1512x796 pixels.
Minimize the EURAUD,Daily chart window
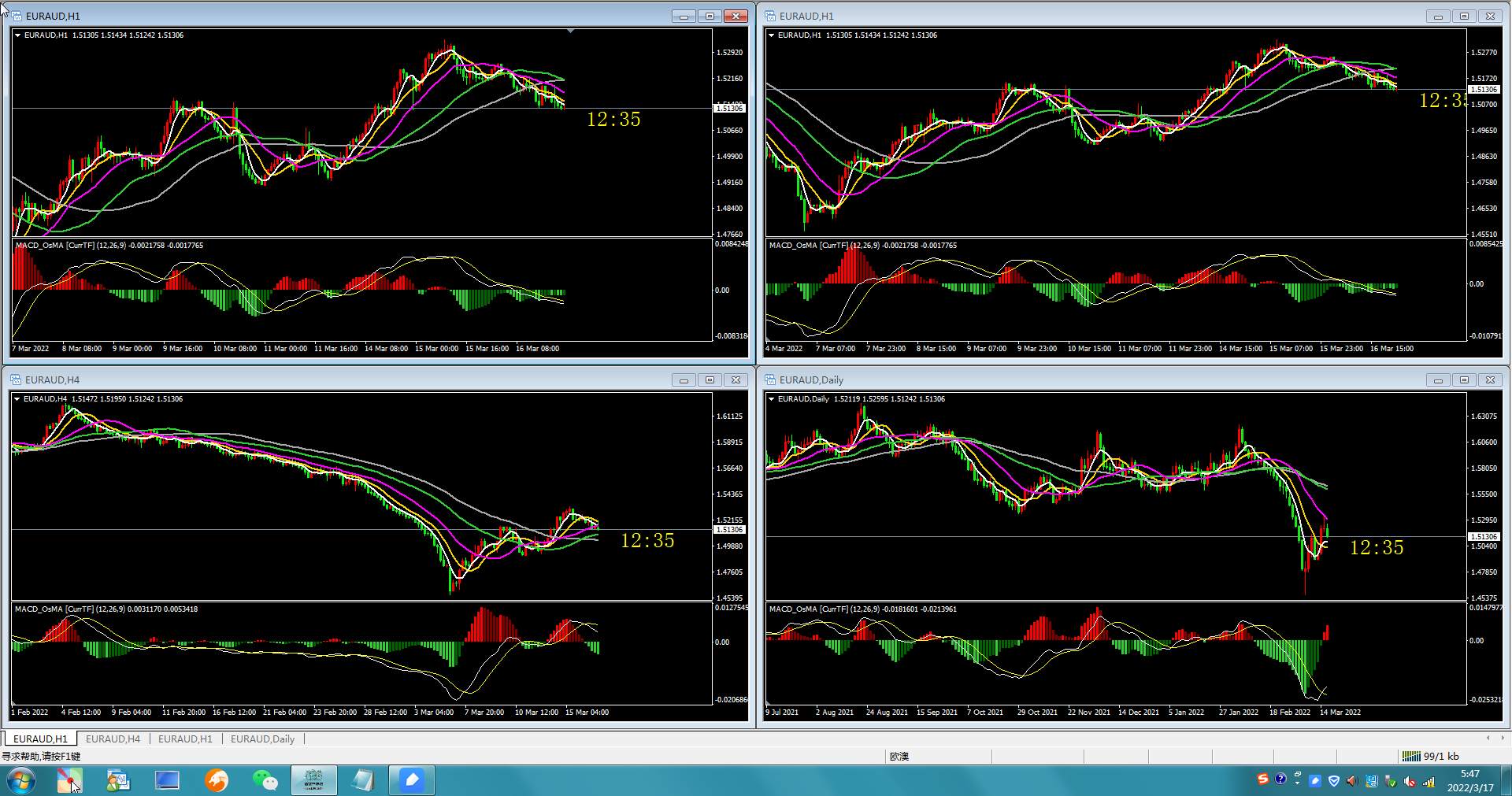(1438, 379)
